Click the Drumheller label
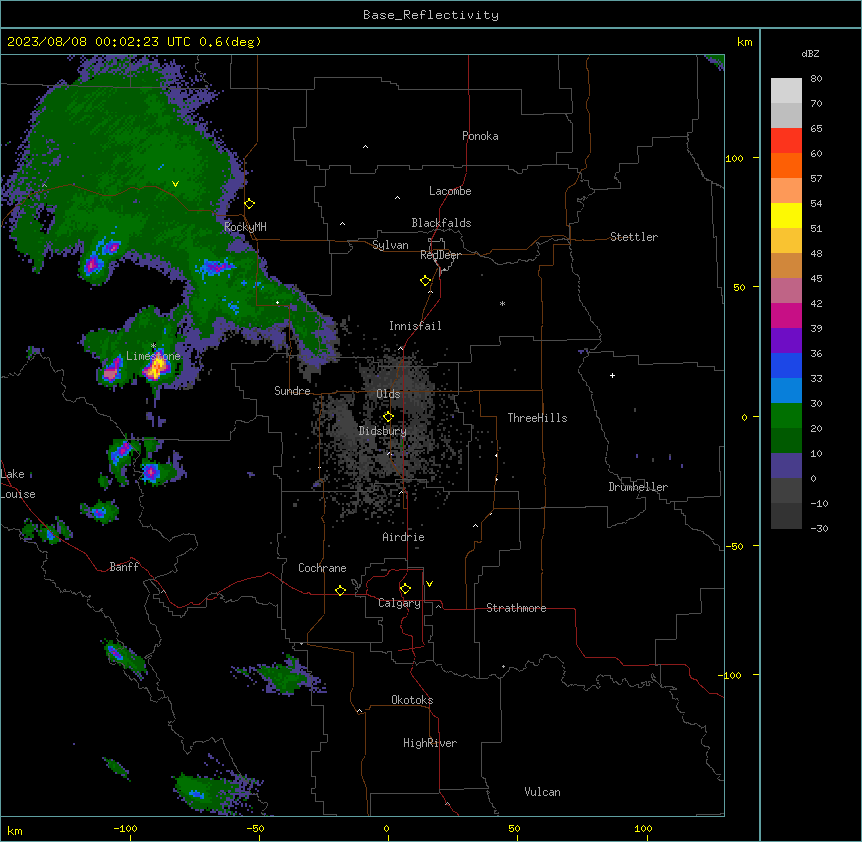 point(638,487)
